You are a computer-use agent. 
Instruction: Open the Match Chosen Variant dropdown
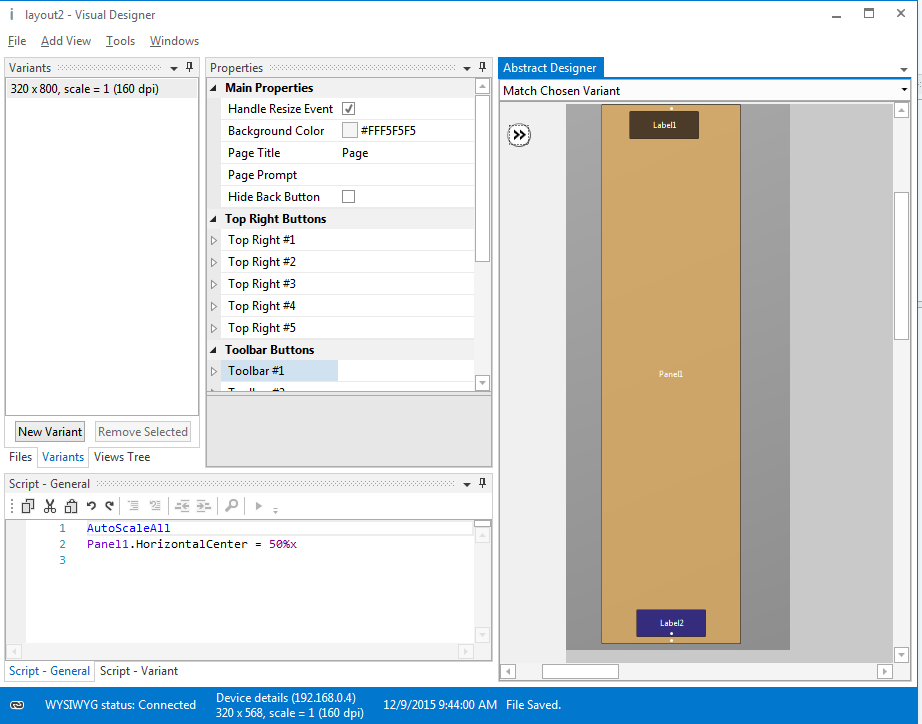pyautogui.click(x=903, y=90)
